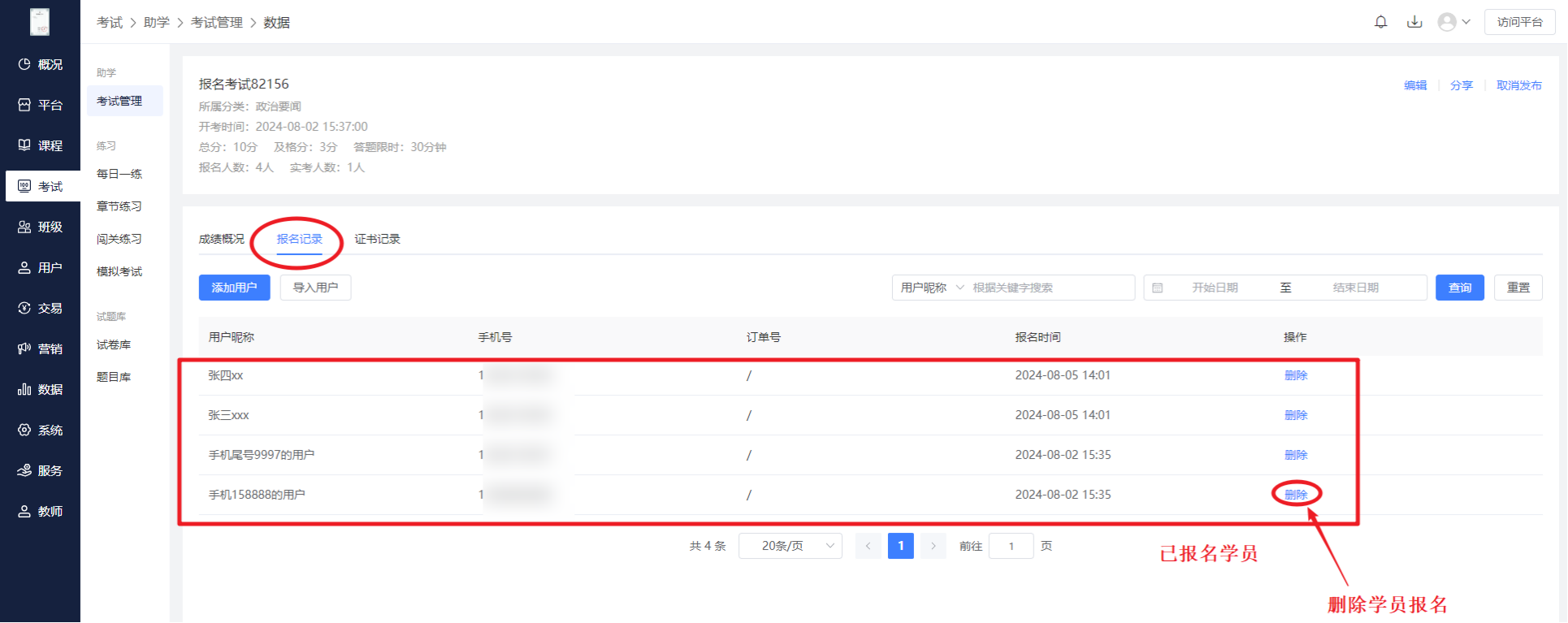Click the 导入用户 button
The height and width of the screenshot is (623, 1568).
(x=315, y=288)
